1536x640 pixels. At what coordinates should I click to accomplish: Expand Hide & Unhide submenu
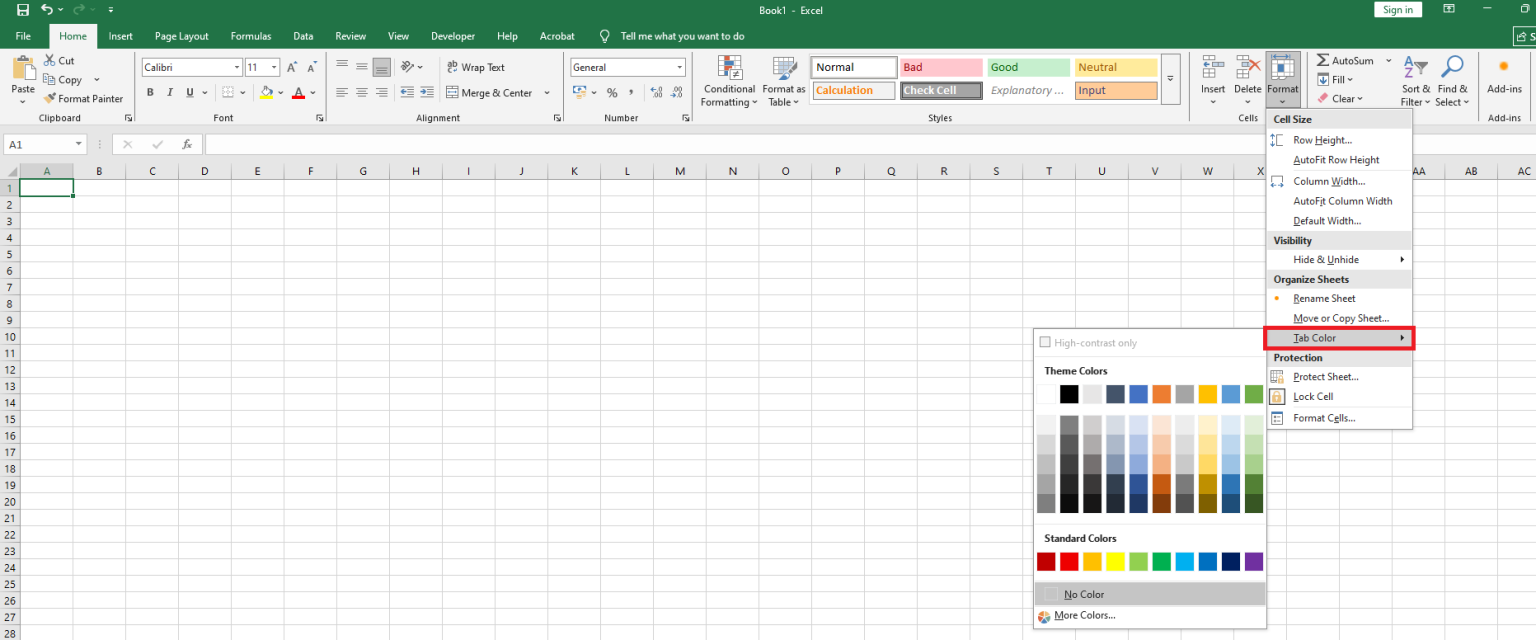pos(1339,260)
